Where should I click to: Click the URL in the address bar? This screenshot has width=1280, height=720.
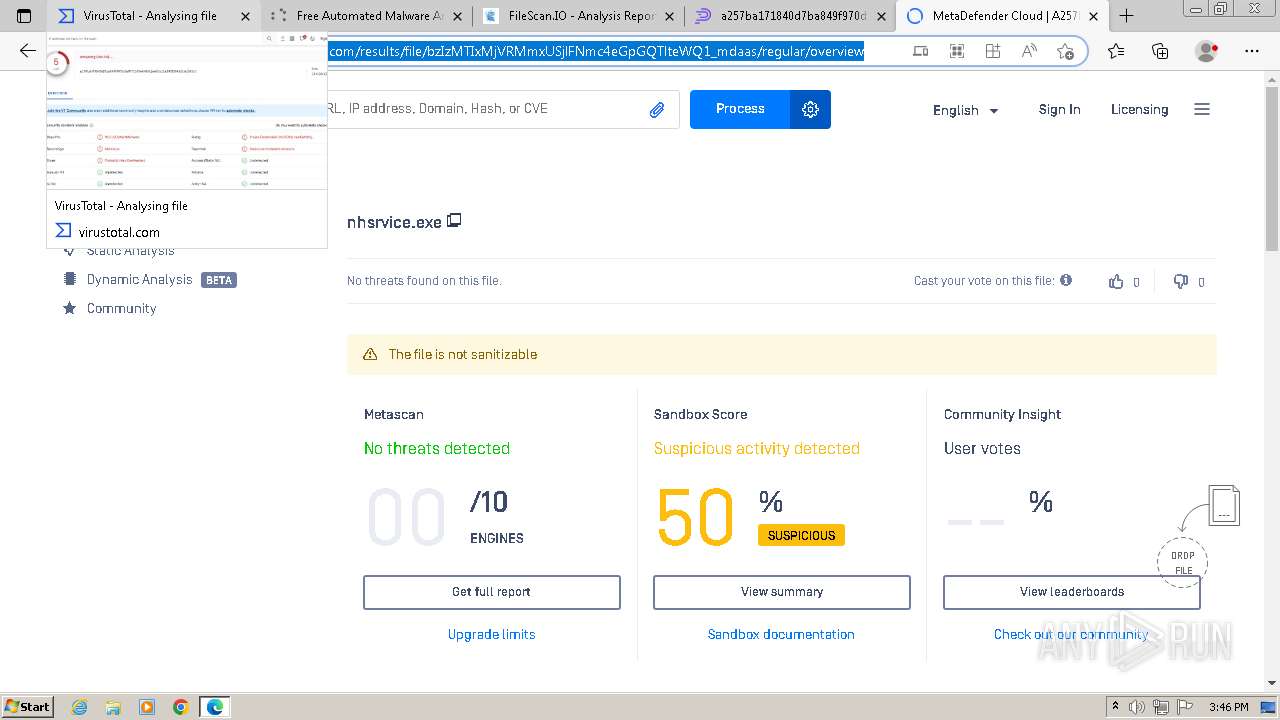pyautogui.click(x=597, y=51)
